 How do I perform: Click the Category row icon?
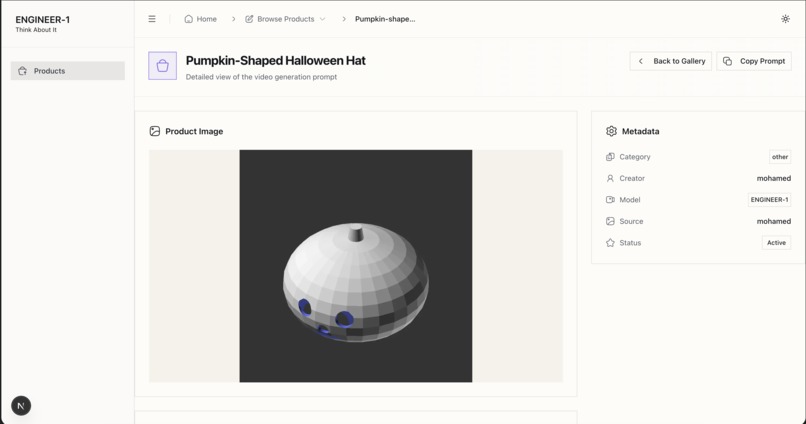(x=610, y=157)
